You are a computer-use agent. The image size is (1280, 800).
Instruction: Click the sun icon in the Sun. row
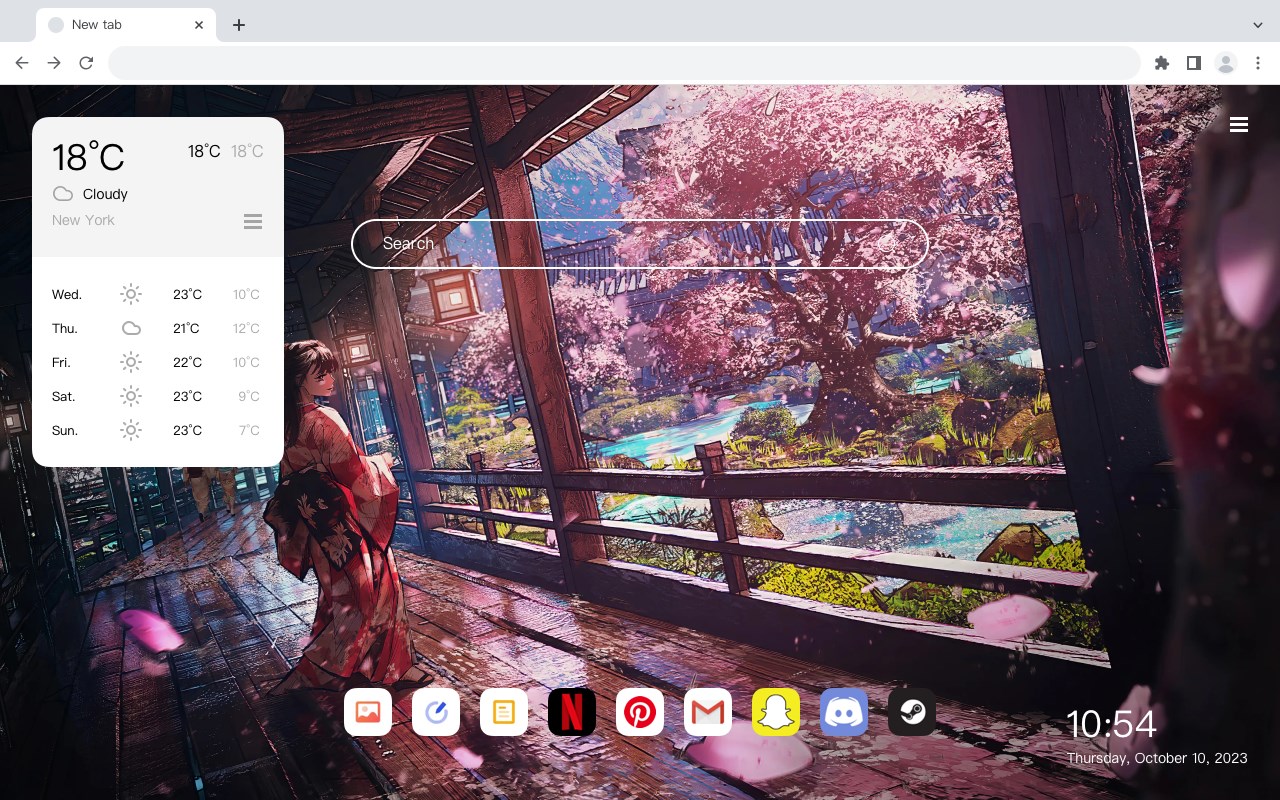(x=131, y=430)
